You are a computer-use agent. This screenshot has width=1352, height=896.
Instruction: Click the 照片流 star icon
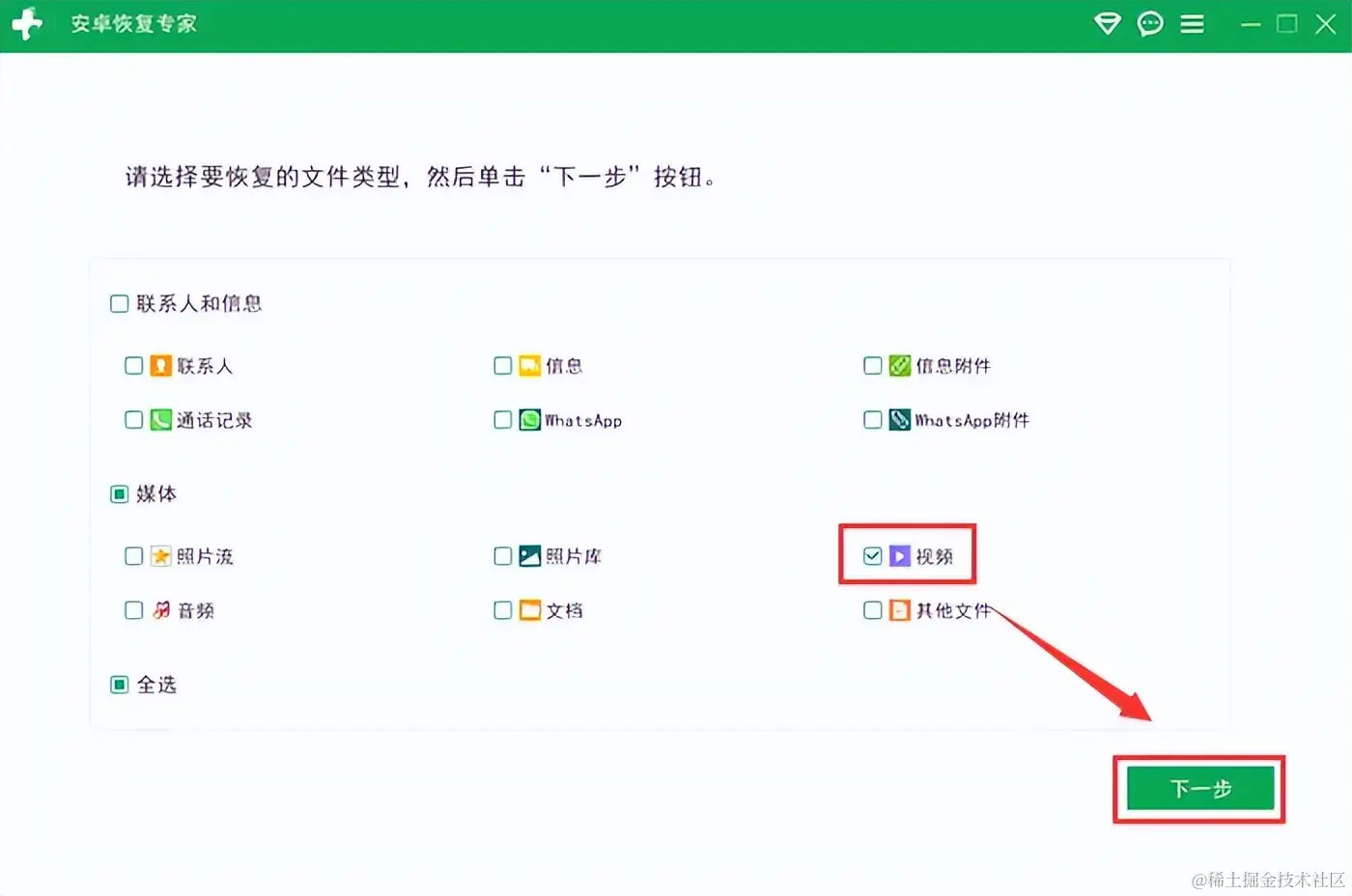(x=160, y=556)
